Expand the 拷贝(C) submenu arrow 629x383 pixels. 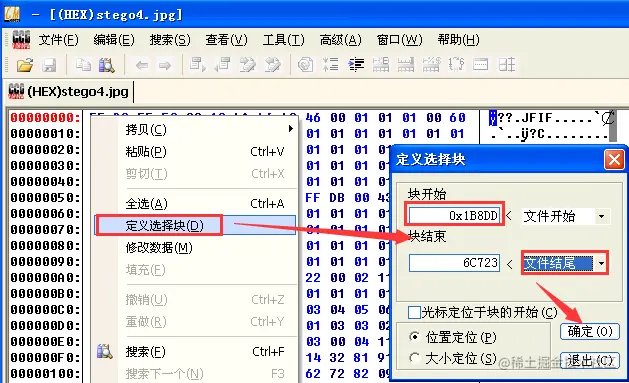click(290, 129)
